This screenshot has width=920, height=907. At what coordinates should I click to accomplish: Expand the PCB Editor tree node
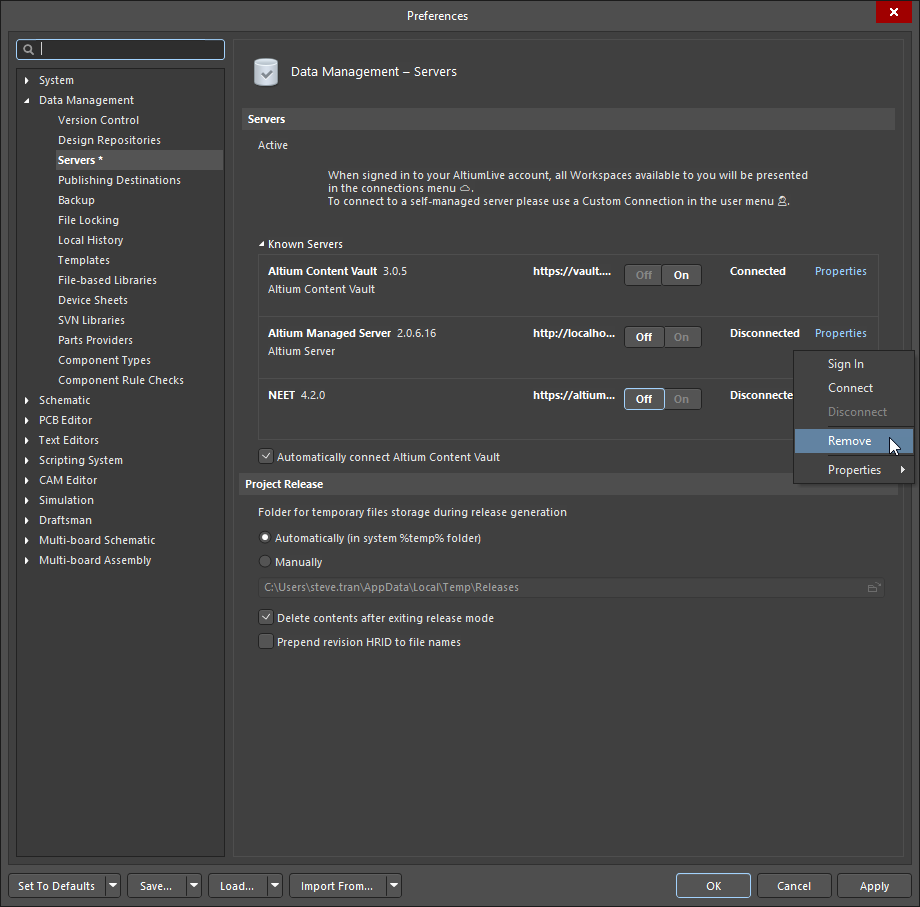pyautogui.click(x=26, y=420)
